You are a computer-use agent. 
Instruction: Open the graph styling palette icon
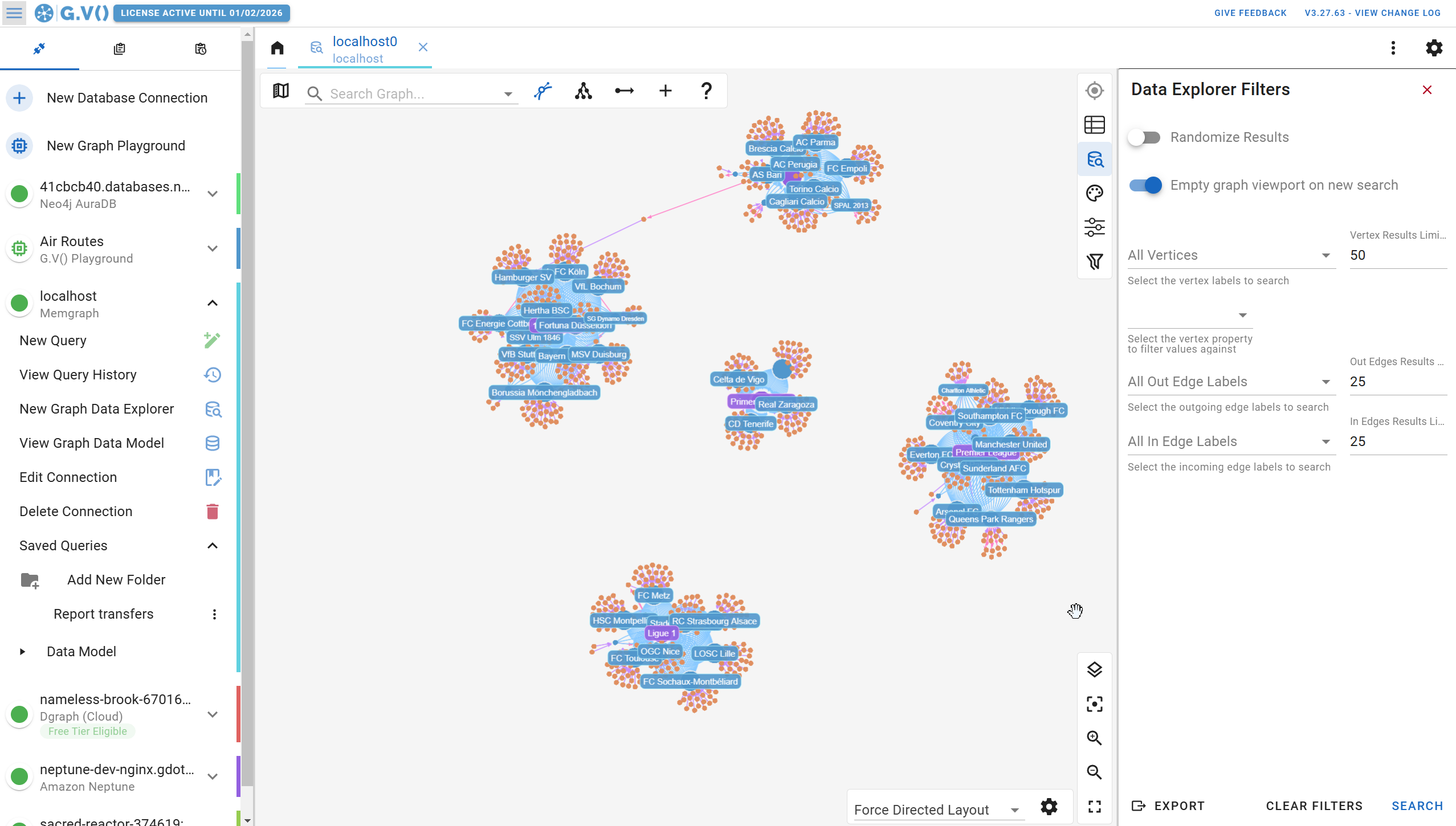pyautogui.click(x=1094, y=193)
